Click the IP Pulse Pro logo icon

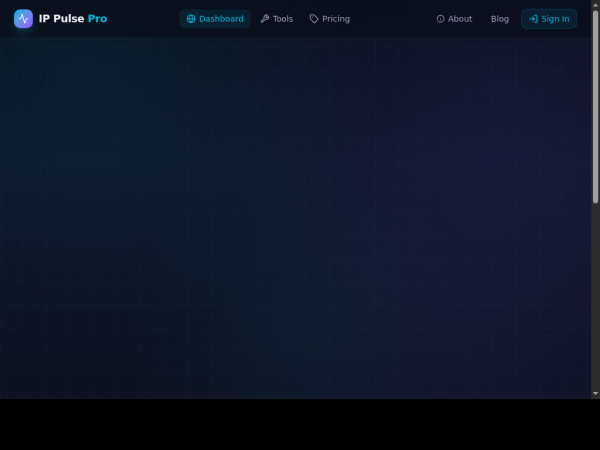[x=23, y=19]
